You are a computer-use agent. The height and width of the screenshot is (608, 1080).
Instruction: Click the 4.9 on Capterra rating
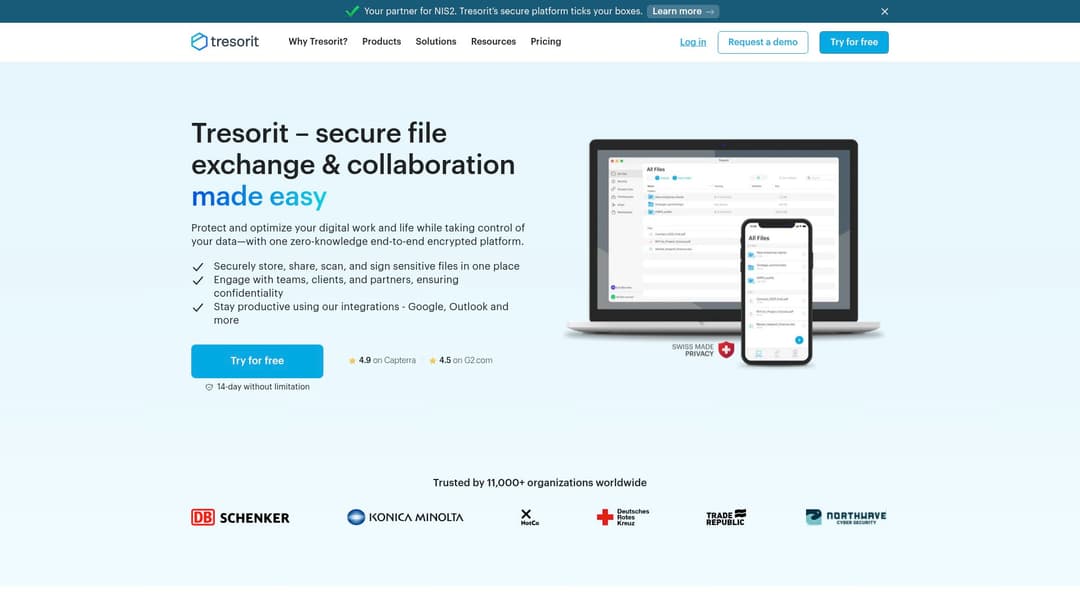click(x=382, y=360)
